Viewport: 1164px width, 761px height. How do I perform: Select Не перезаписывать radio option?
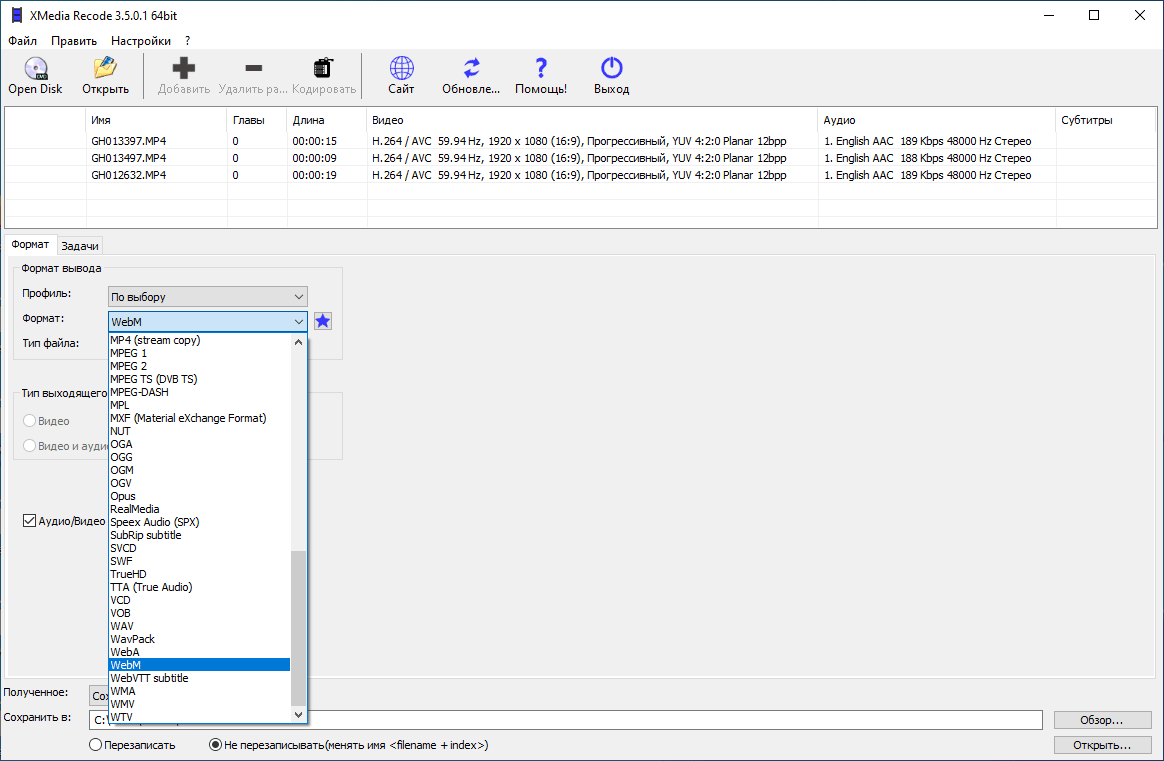[215, 745]
